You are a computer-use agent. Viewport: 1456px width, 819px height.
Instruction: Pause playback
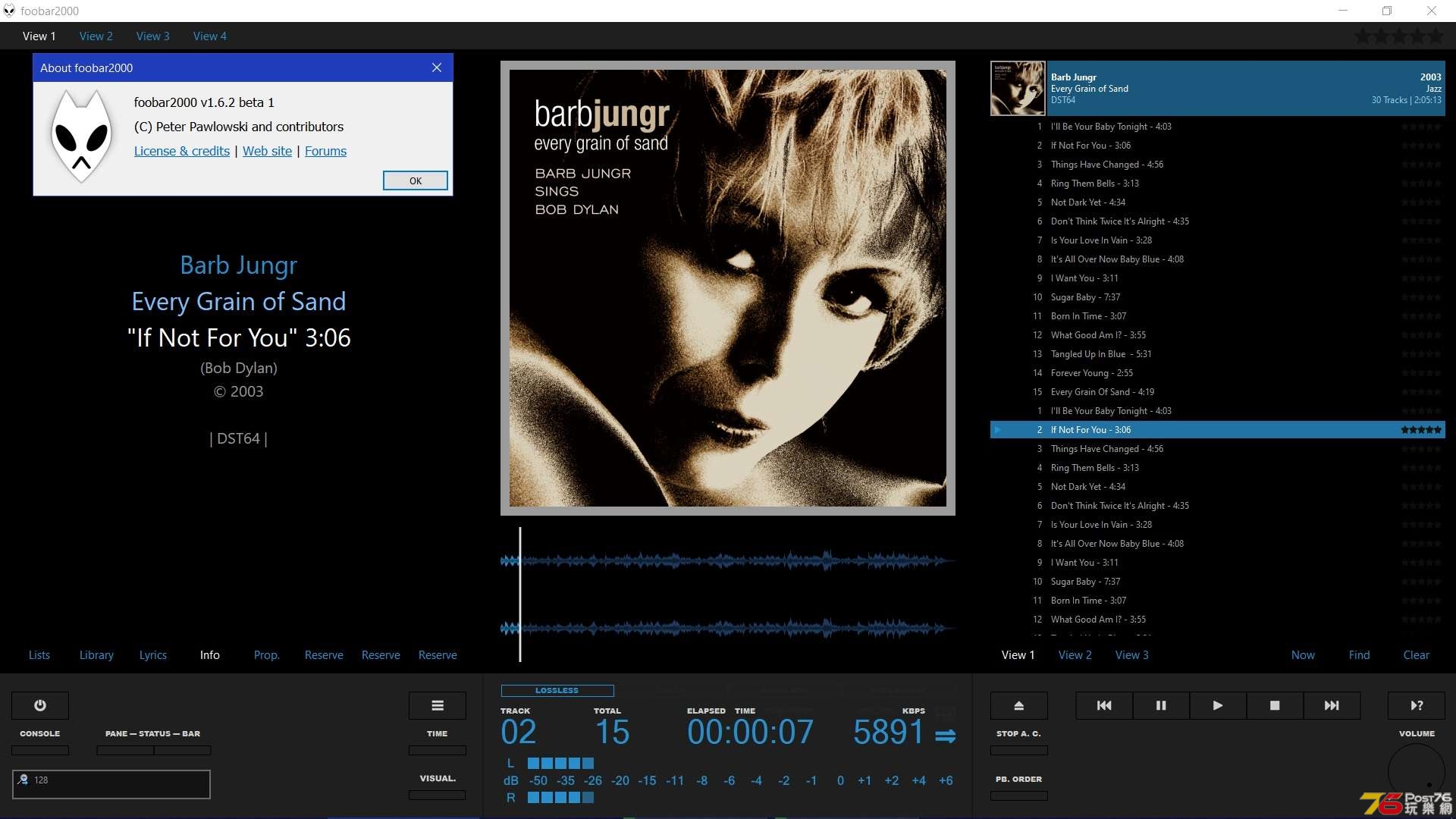click(1161, 705)
